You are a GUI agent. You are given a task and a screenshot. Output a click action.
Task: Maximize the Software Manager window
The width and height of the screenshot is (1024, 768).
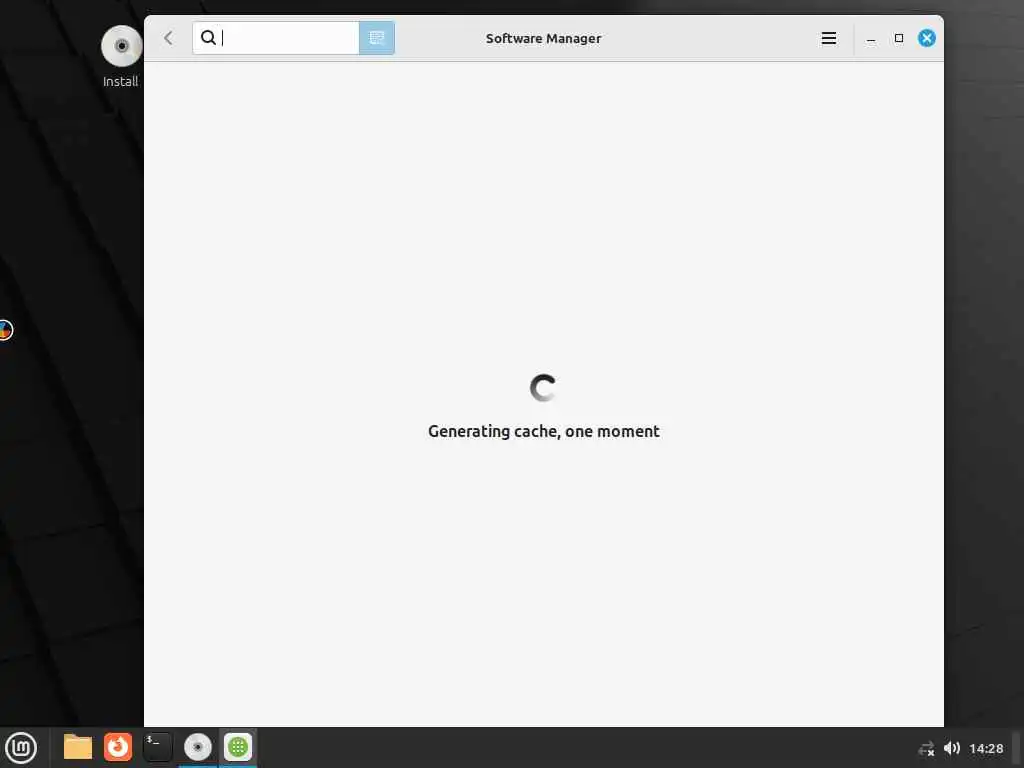[899, 38]
